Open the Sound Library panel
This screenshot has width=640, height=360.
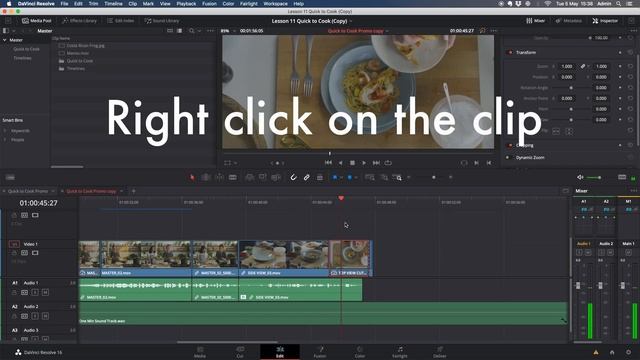pyautogui.click(x=162, y=20)
